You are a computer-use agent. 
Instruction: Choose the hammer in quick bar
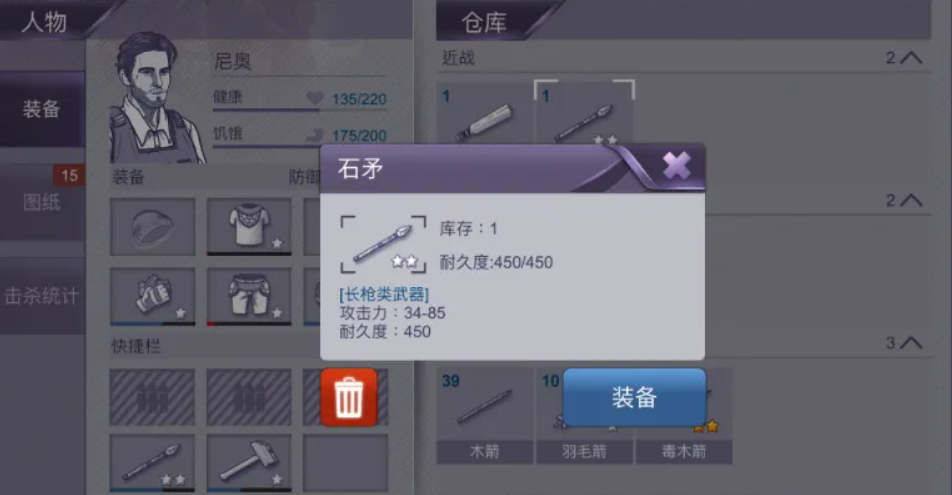coord(249,463)
